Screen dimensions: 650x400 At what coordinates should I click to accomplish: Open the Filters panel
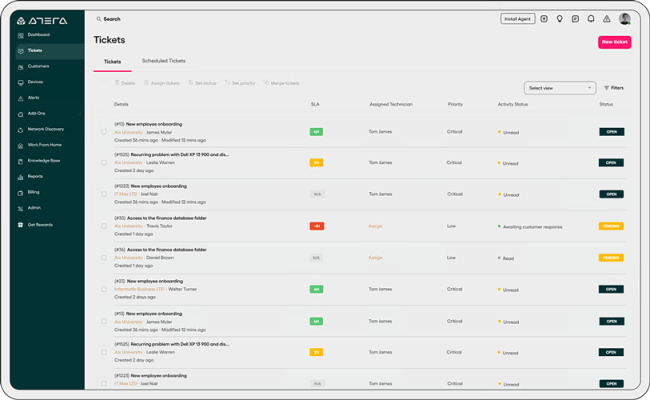(613, 88)
